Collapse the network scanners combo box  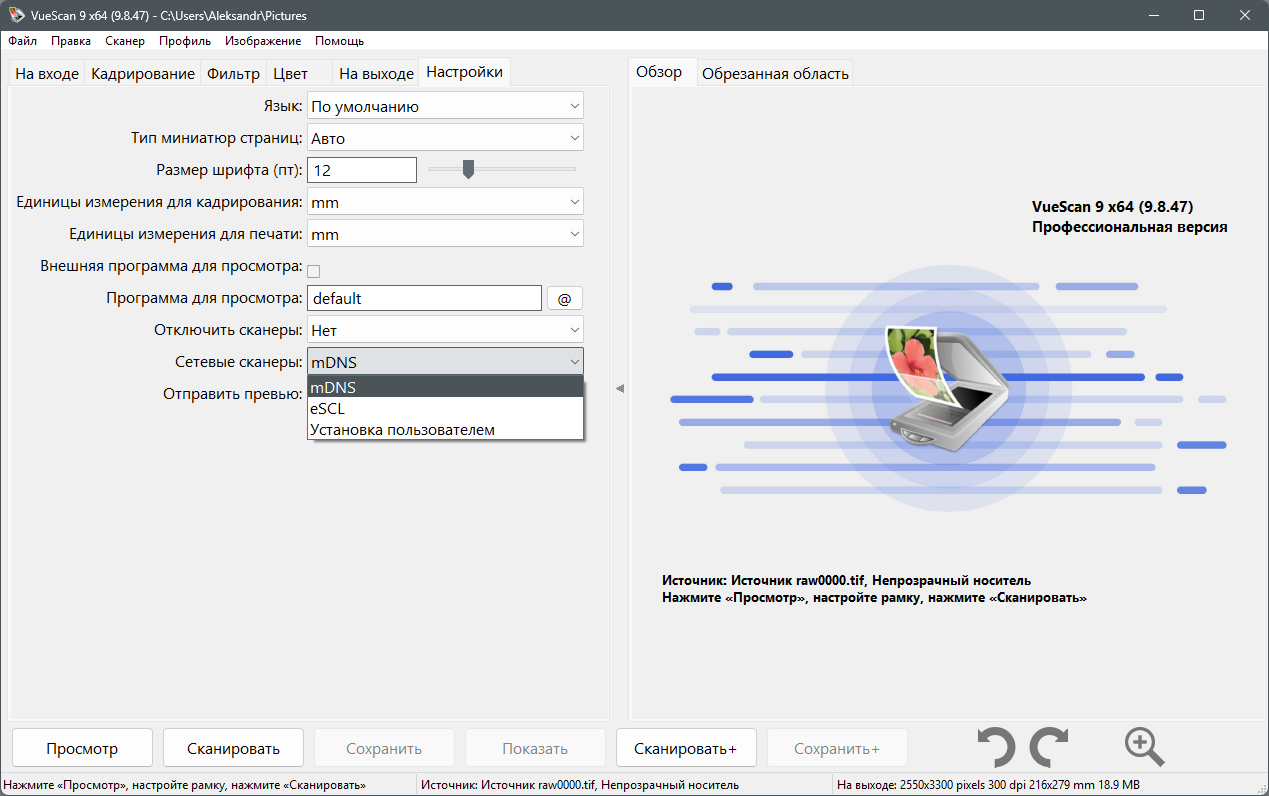coord(445,361)
